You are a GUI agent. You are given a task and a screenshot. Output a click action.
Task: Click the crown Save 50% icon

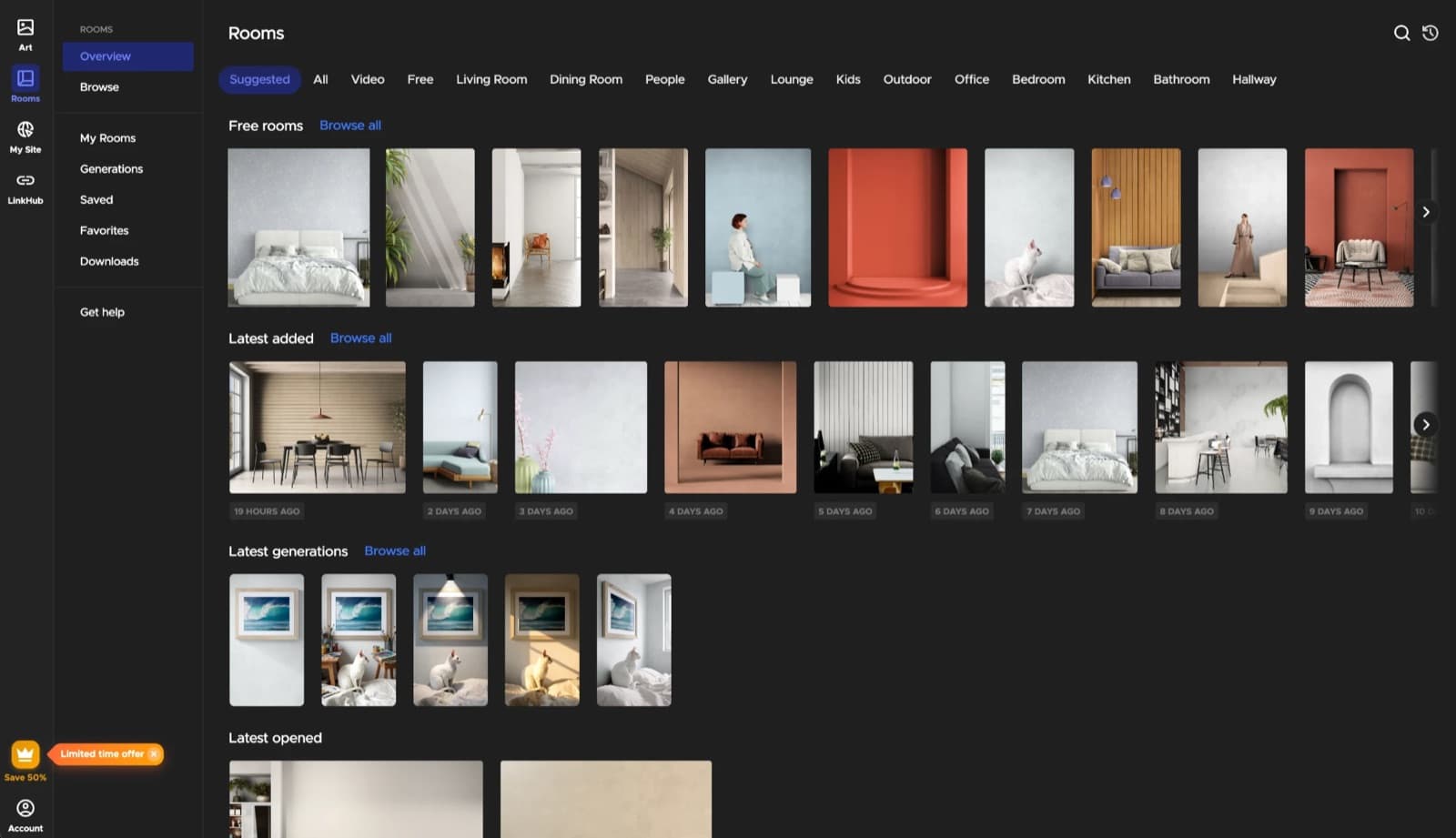click(x=25, y=754)
